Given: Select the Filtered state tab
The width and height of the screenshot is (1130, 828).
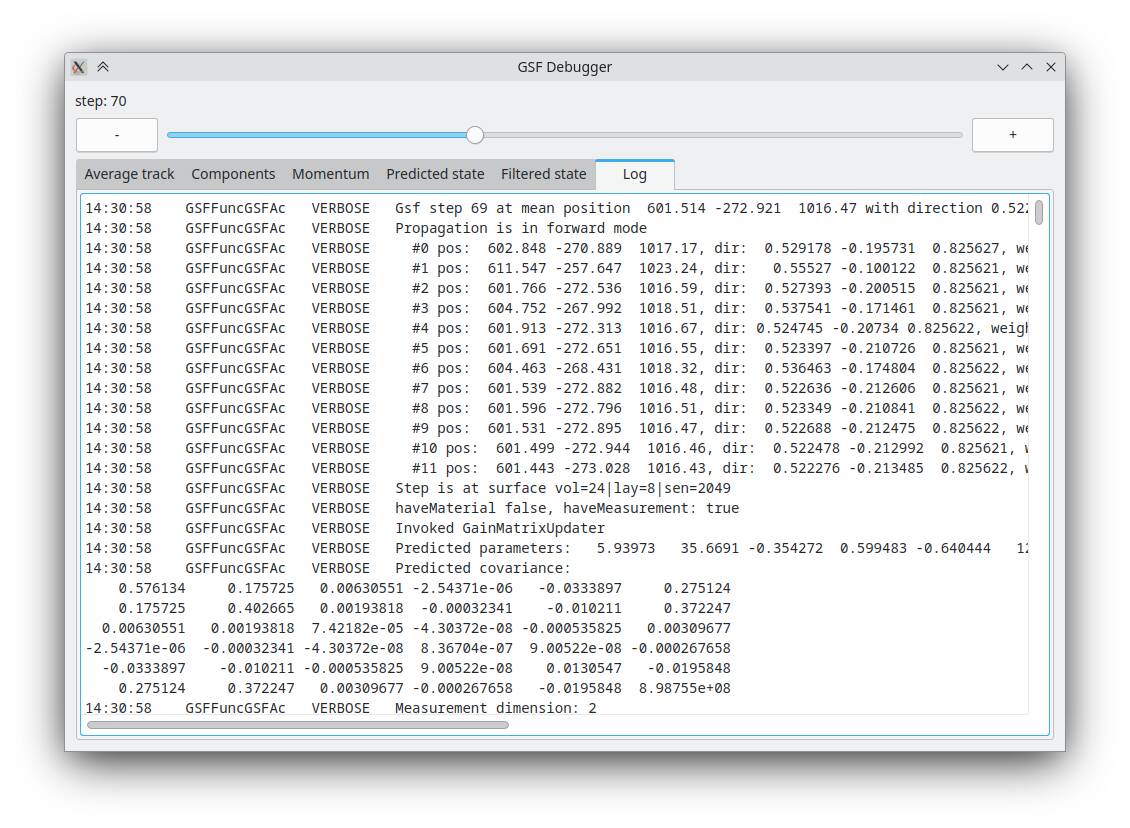Looking at the screenshot, I should 543,174.
